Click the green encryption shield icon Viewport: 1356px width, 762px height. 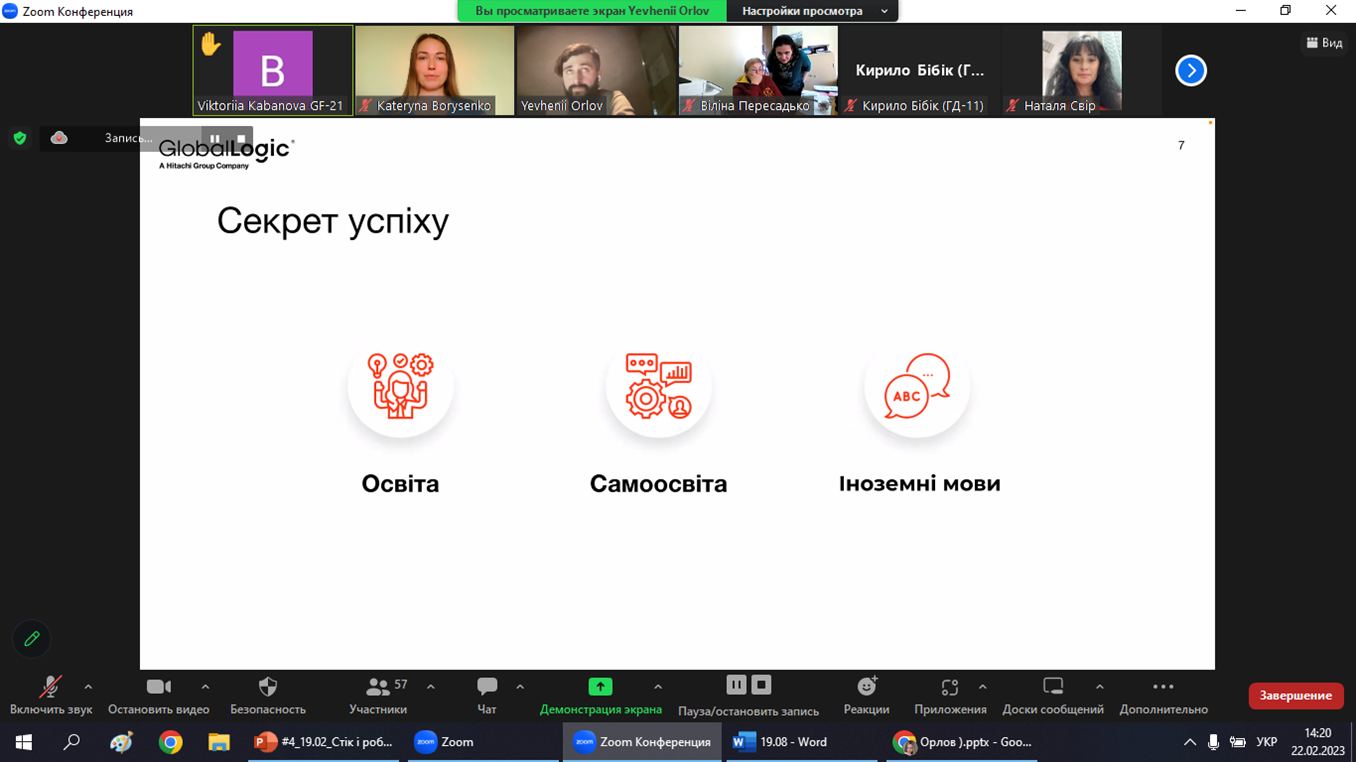tap(20, 138)
